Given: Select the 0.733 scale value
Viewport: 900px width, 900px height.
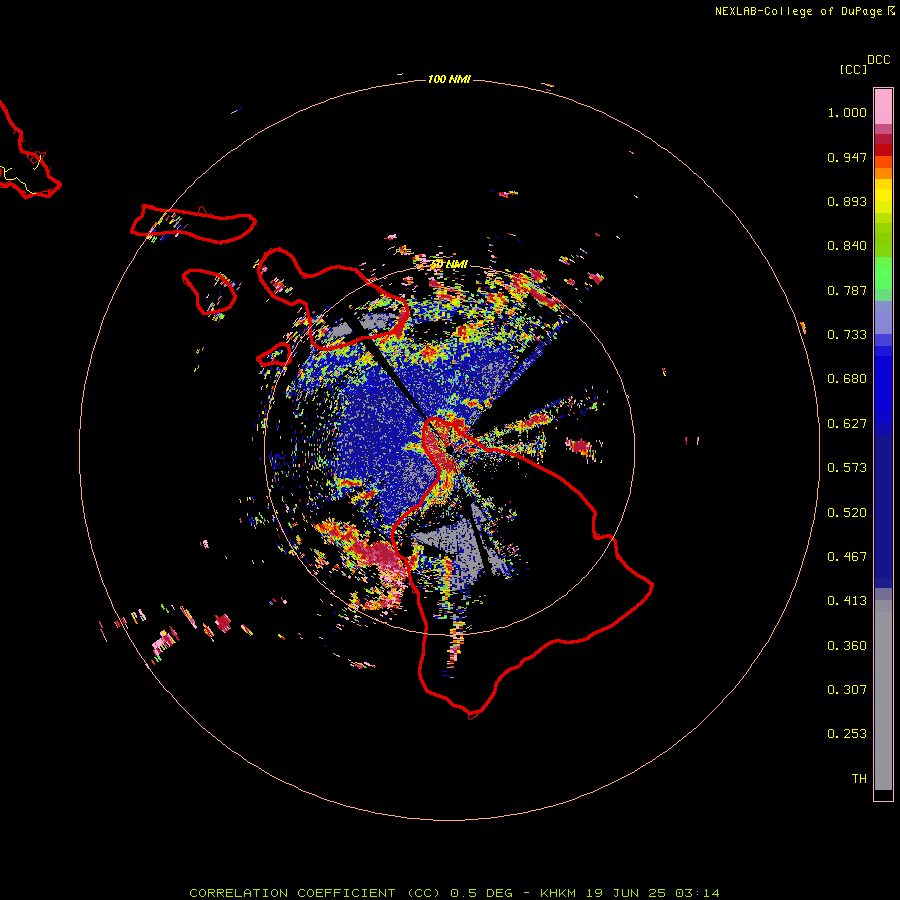Looking at the screenshot, I should coord(847,335).
